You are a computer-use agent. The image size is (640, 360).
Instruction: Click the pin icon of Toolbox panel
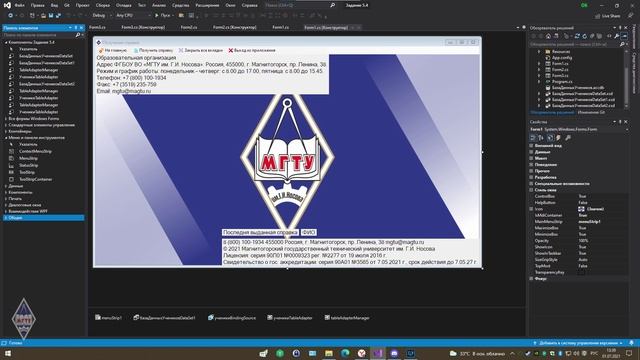point(76,28)
